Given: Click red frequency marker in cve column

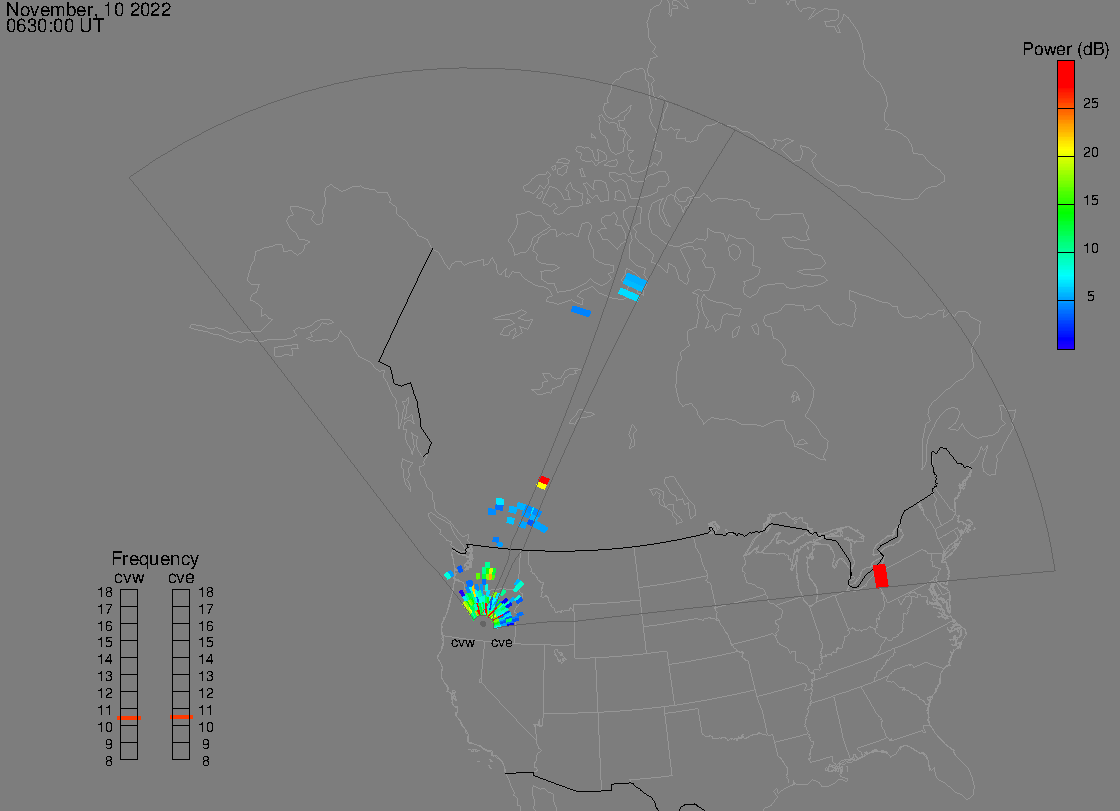Looking at the screenshot, I should 181,717.
